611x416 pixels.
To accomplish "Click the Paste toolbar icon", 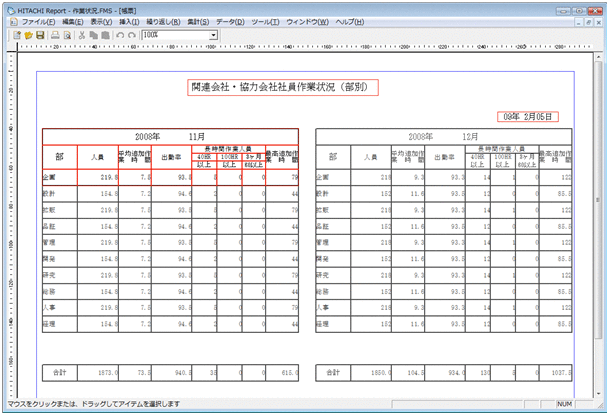I will tap(105, 35).
